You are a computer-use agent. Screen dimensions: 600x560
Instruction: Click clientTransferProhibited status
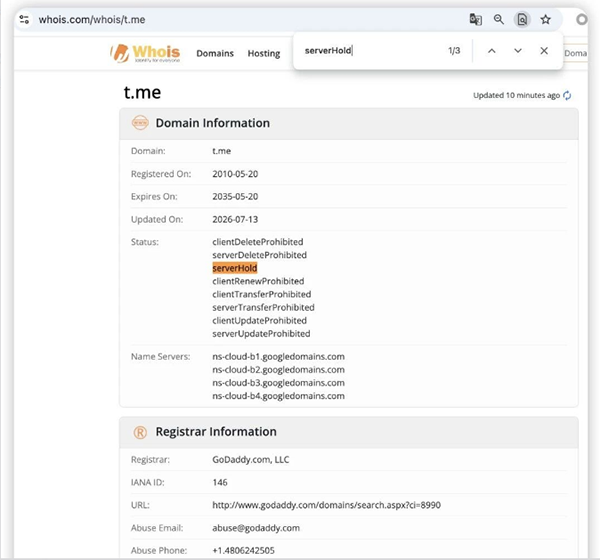point(262,294)
